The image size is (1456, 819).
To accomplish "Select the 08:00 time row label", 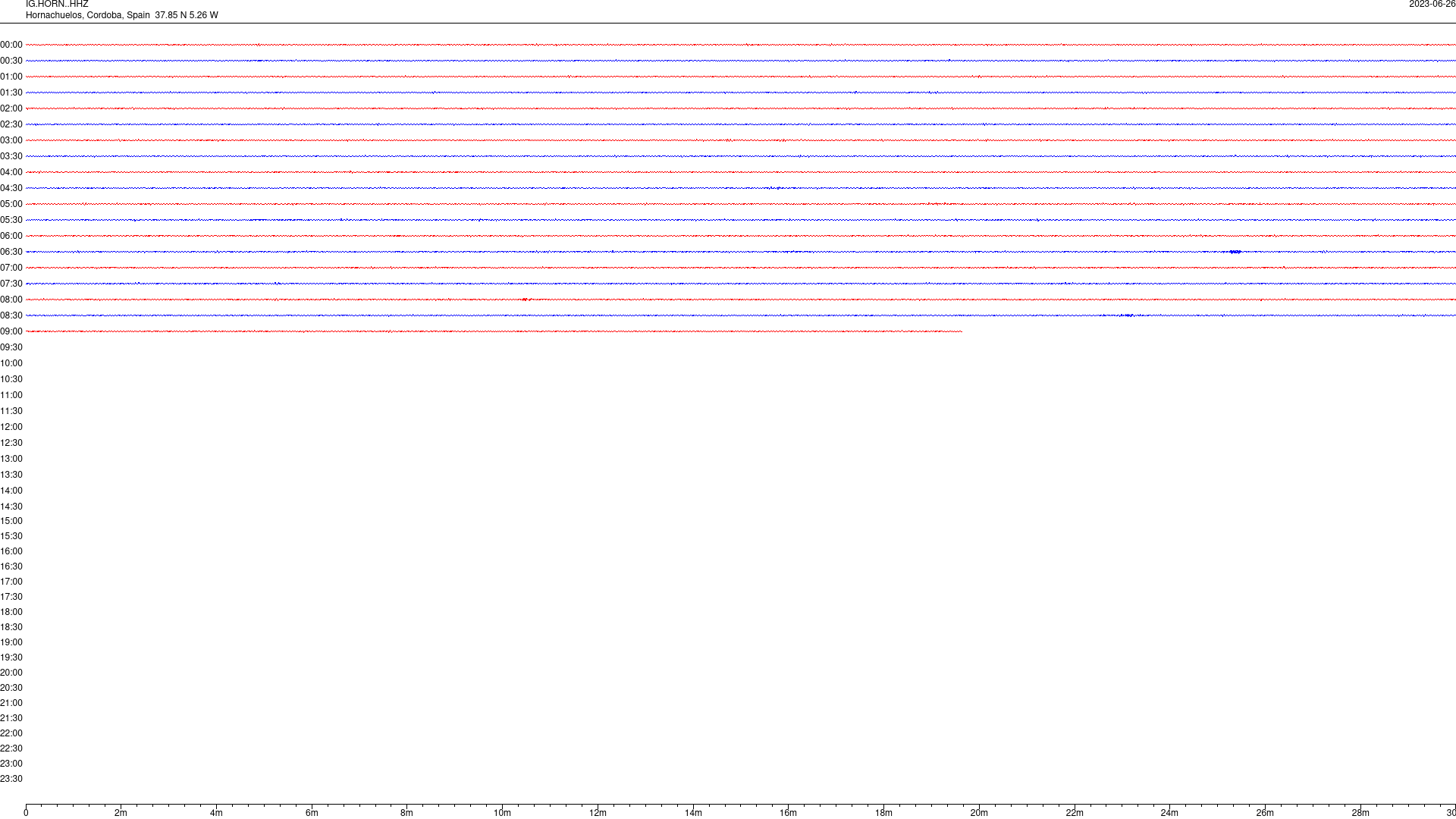I will [11, 300].
